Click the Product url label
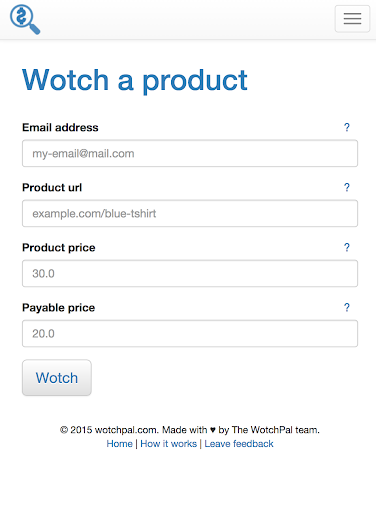 coord(52,187)
